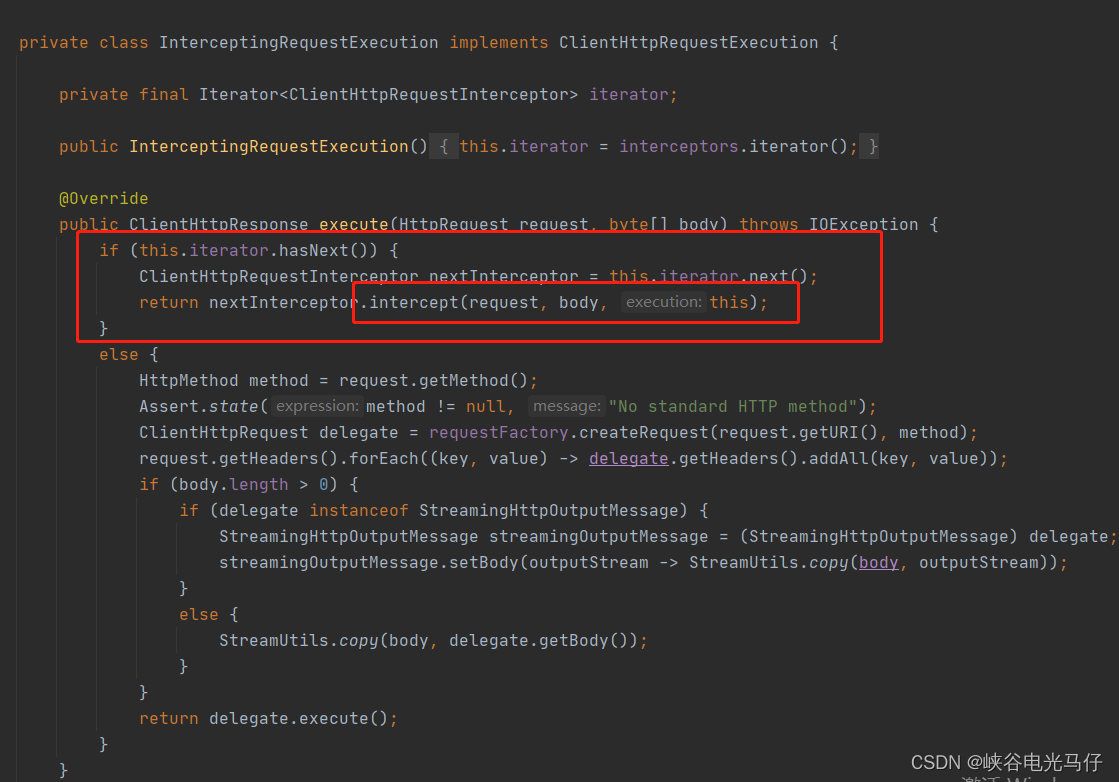Click the underlined "delegate" identifier link
The image size is (1119, 782).
point(628,458)
